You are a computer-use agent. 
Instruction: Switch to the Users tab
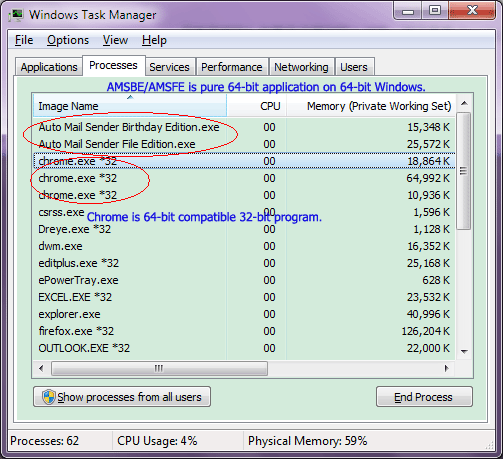click(354, 67)
